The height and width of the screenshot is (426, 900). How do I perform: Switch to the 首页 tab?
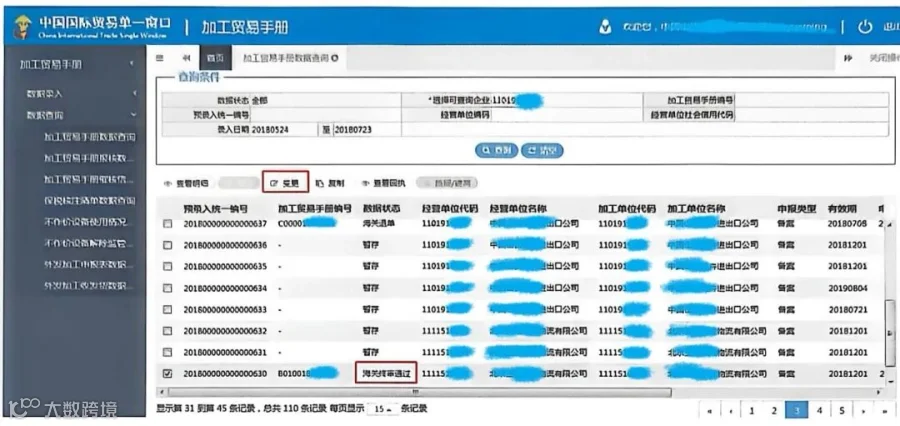point(215,58)
